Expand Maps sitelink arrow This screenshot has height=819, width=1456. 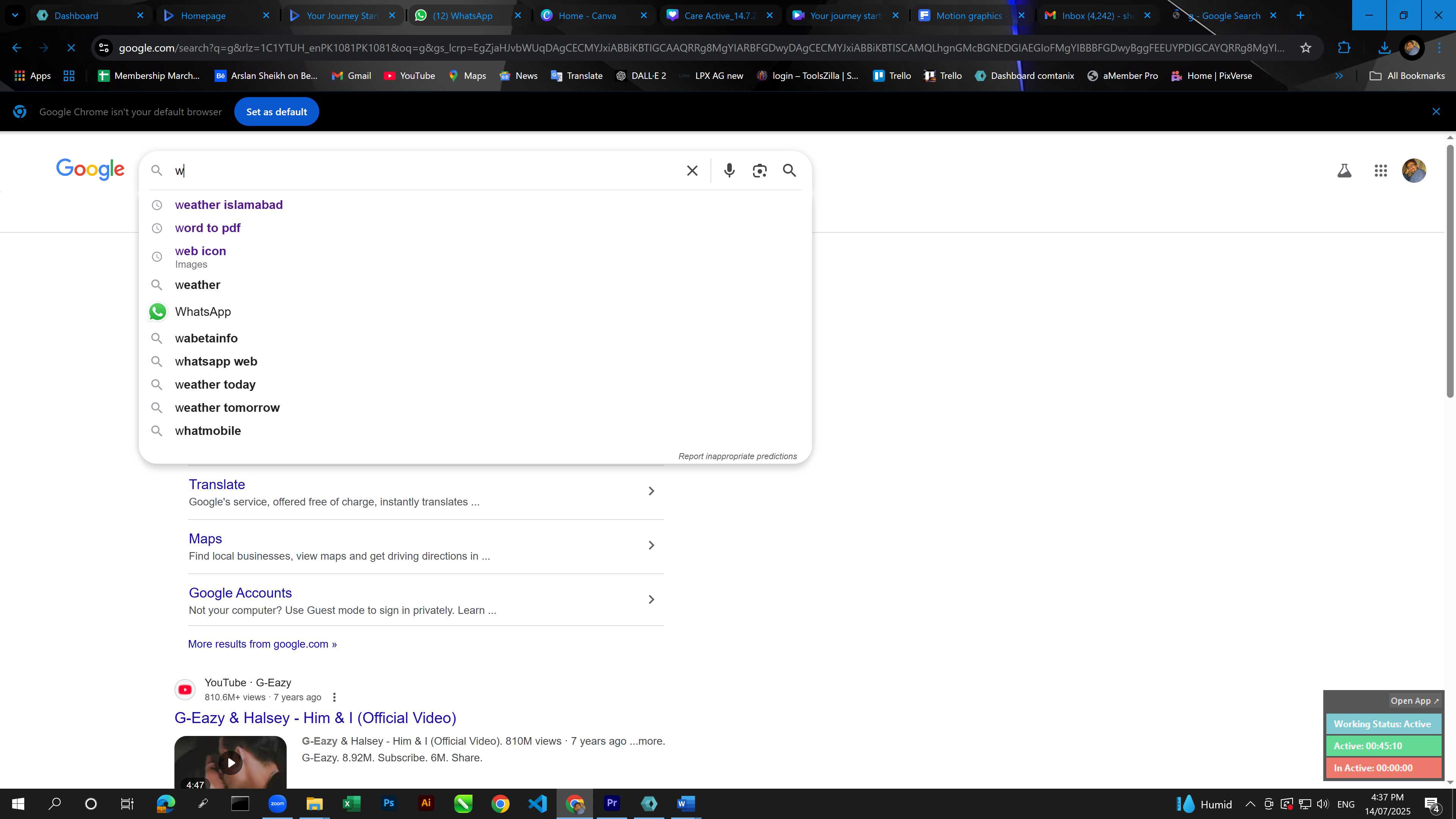coord(651,546)
